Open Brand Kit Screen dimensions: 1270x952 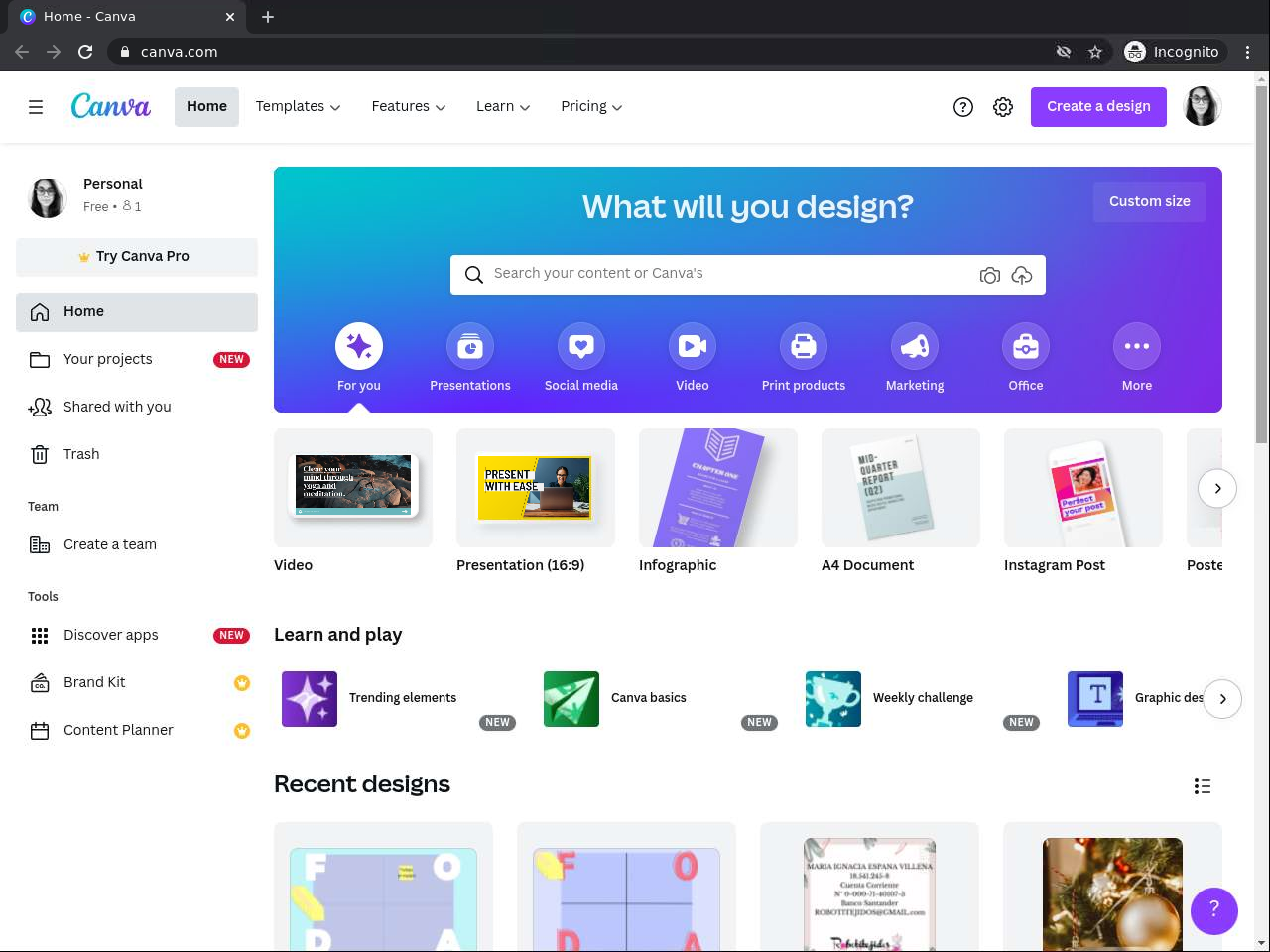point(137,683)
